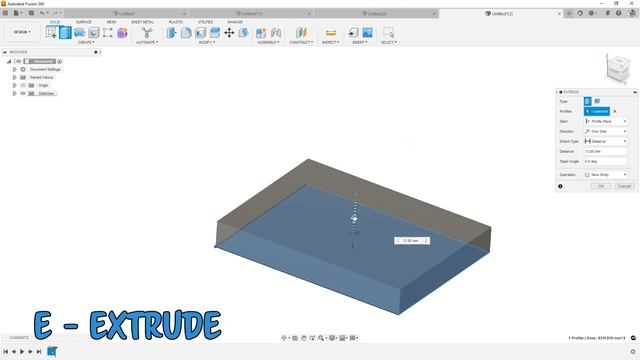Open the Create menu dropdown
Viewport: 640px width, 360px height.
click(x=86, y=42)
